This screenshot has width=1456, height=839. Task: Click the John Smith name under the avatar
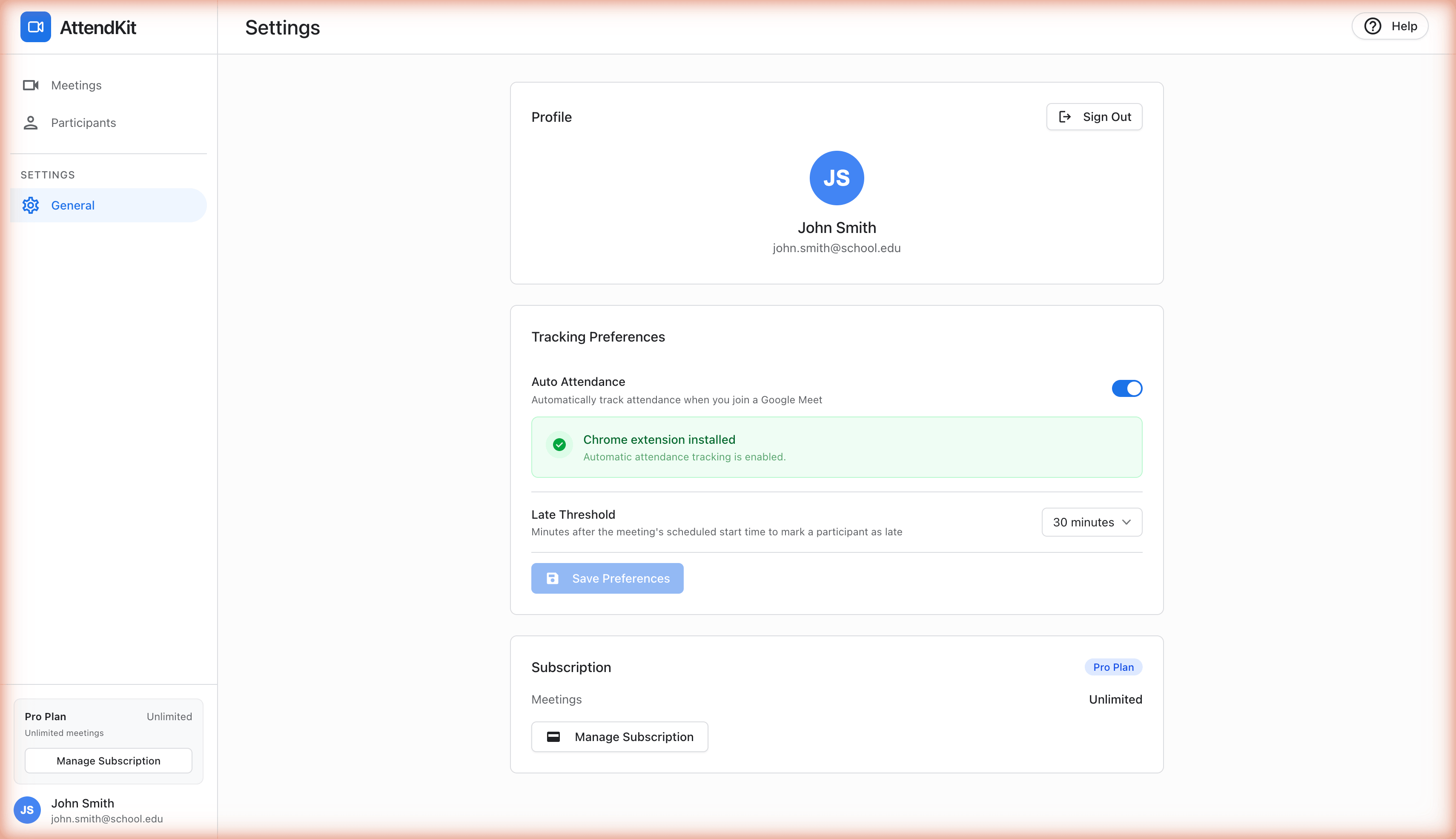[x=836, y=227]
